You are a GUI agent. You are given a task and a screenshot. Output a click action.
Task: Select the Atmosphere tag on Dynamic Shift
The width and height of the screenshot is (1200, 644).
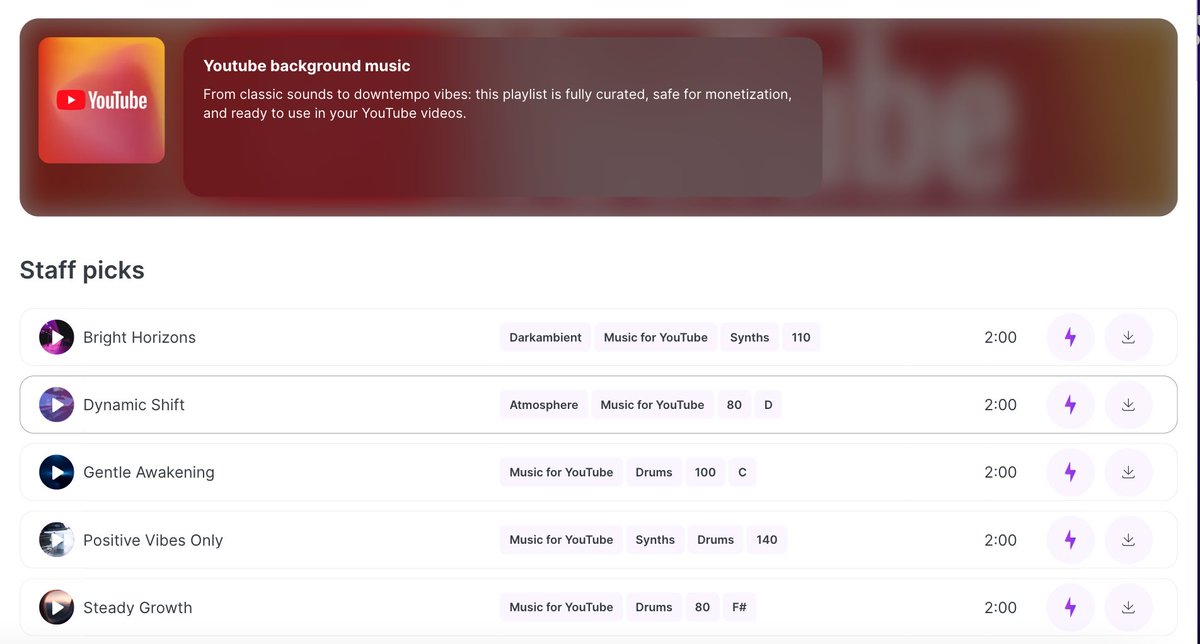(x=544, y=405)
